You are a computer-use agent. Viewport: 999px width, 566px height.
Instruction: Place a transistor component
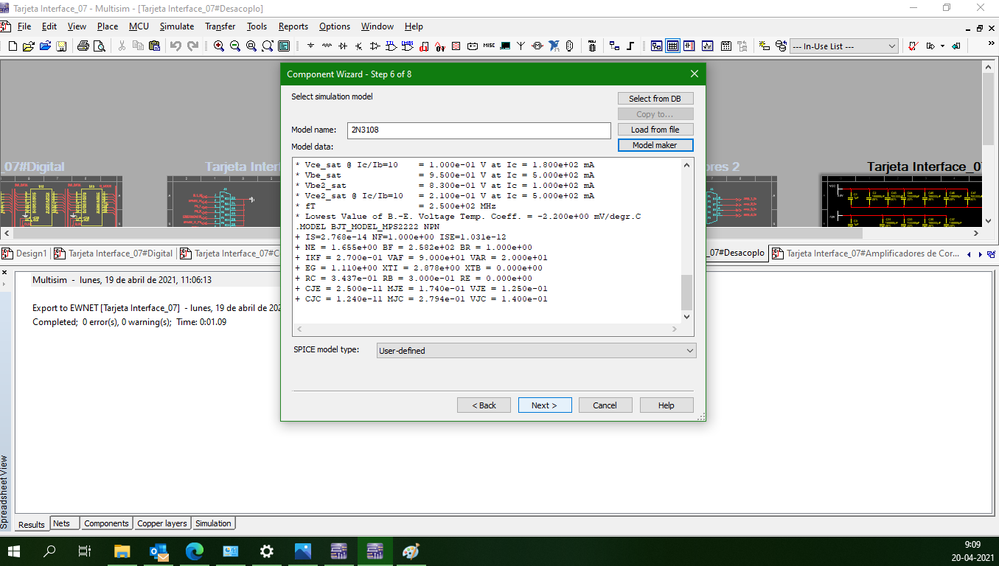(359, 46)
